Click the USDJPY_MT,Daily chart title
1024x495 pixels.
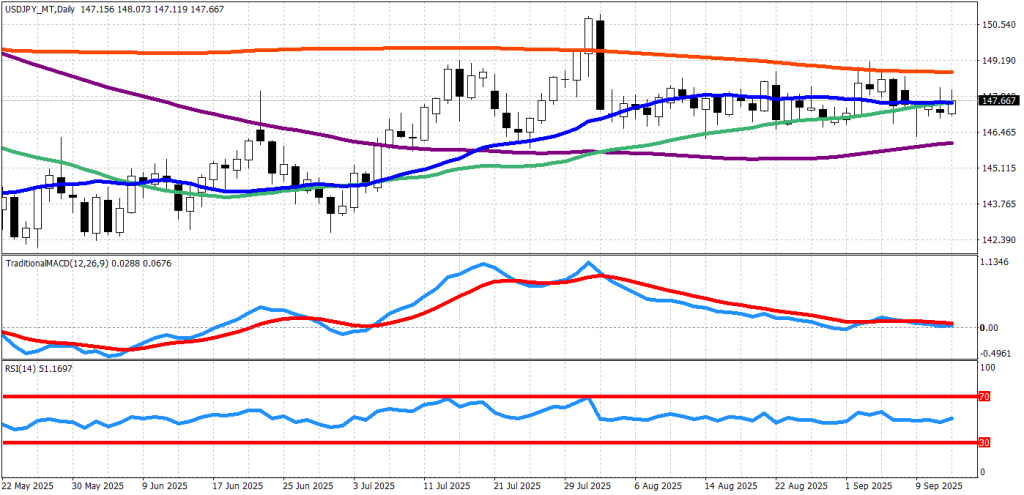(38, 8)
